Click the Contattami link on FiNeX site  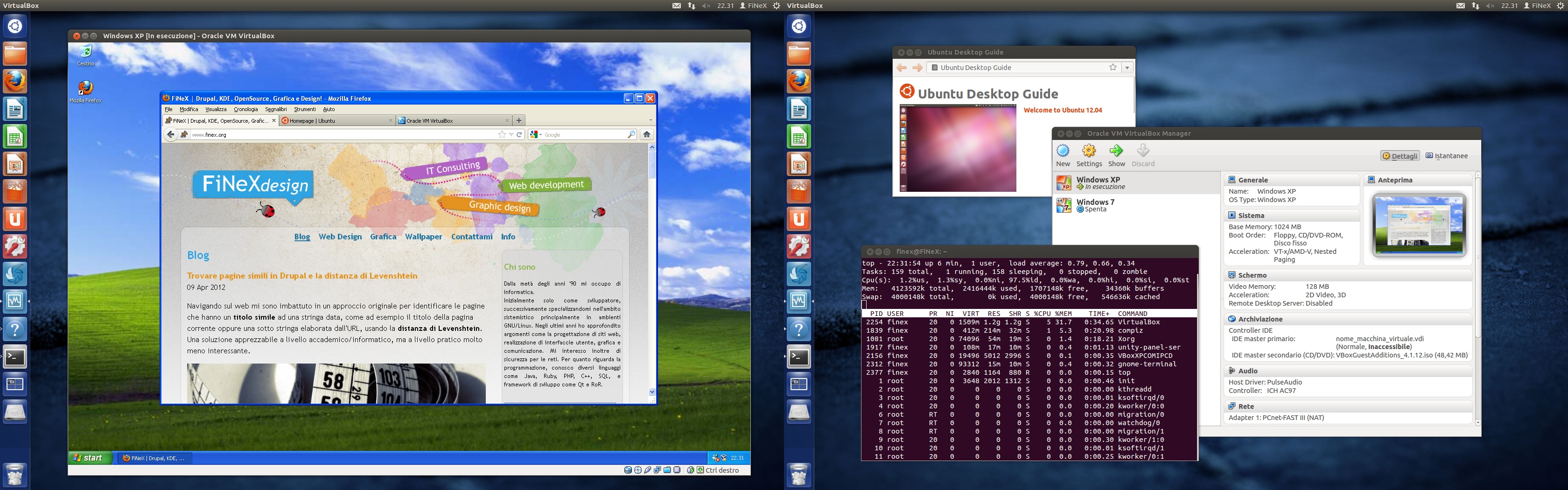pos(472,237)
